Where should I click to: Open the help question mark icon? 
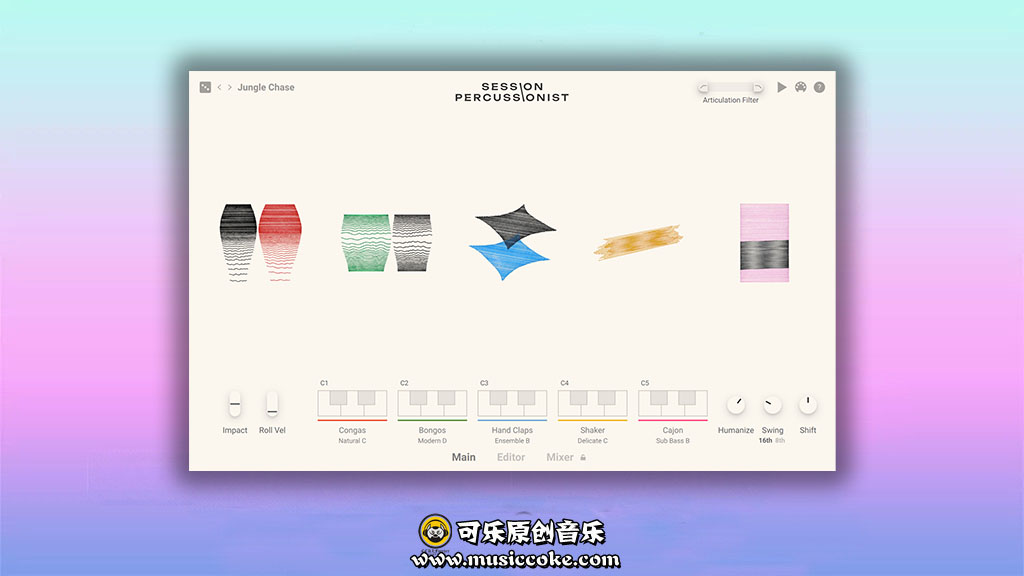click(820, 88)
